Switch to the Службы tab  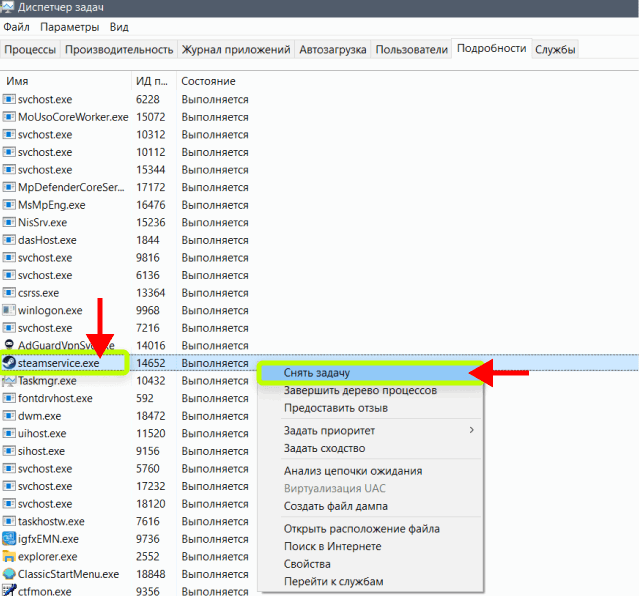pos(555,49)
